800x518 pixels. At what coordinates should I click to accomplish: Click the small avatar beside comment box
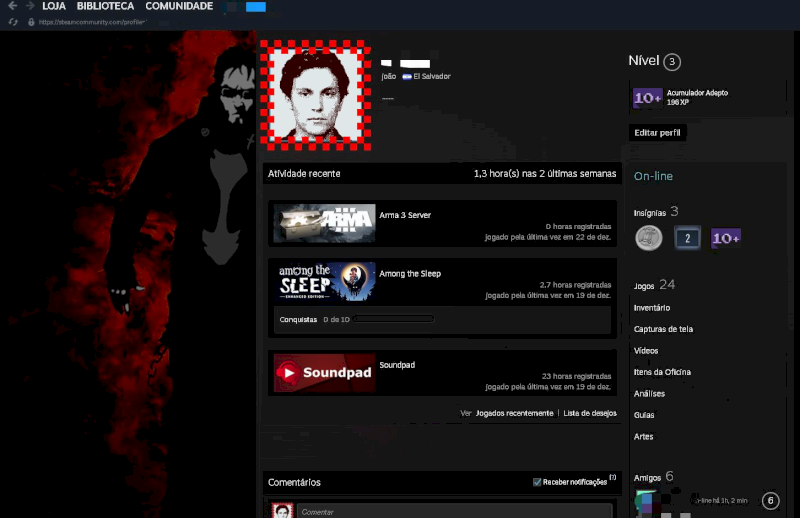[282, 511]
